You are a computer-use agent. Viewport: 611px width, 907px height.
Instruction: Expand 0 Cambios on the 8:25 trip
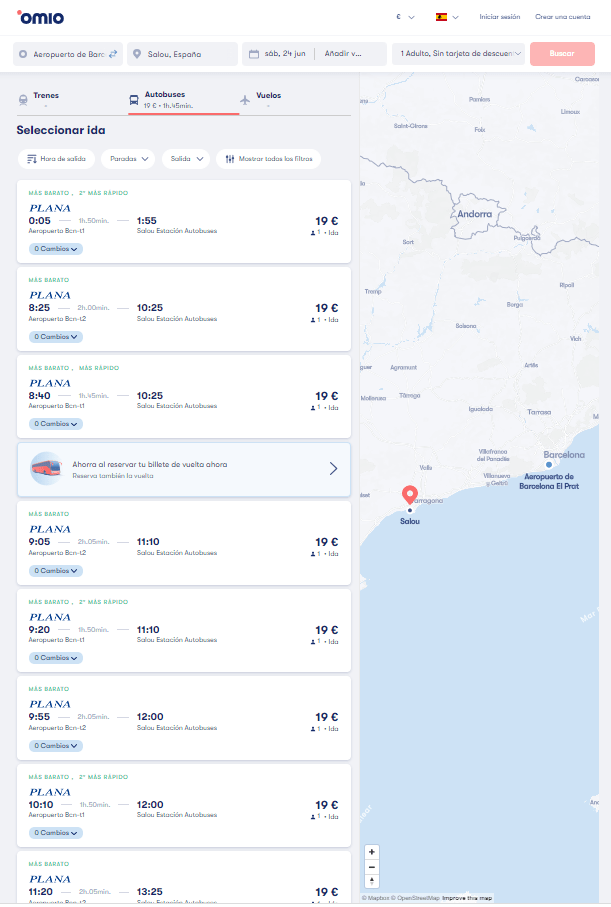coord(56,337)
